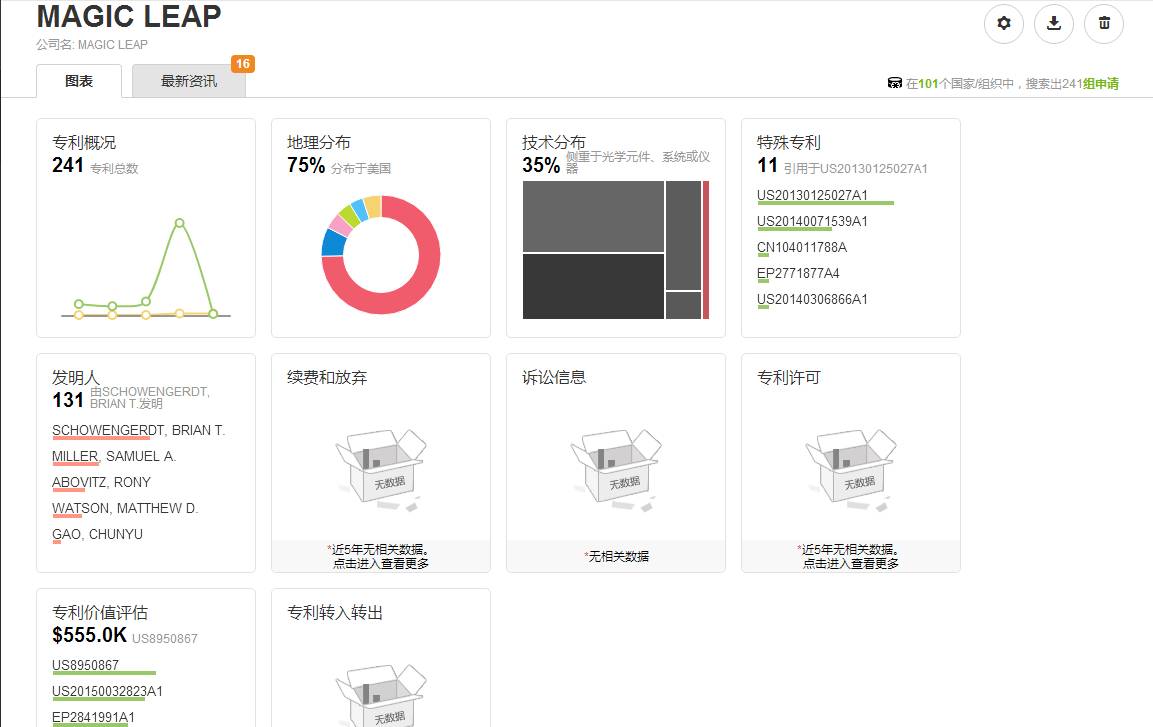The height and width of the screenshot is (727, 1153).
Task: Open the 技术分布 card title
Action: coord(554,142)
